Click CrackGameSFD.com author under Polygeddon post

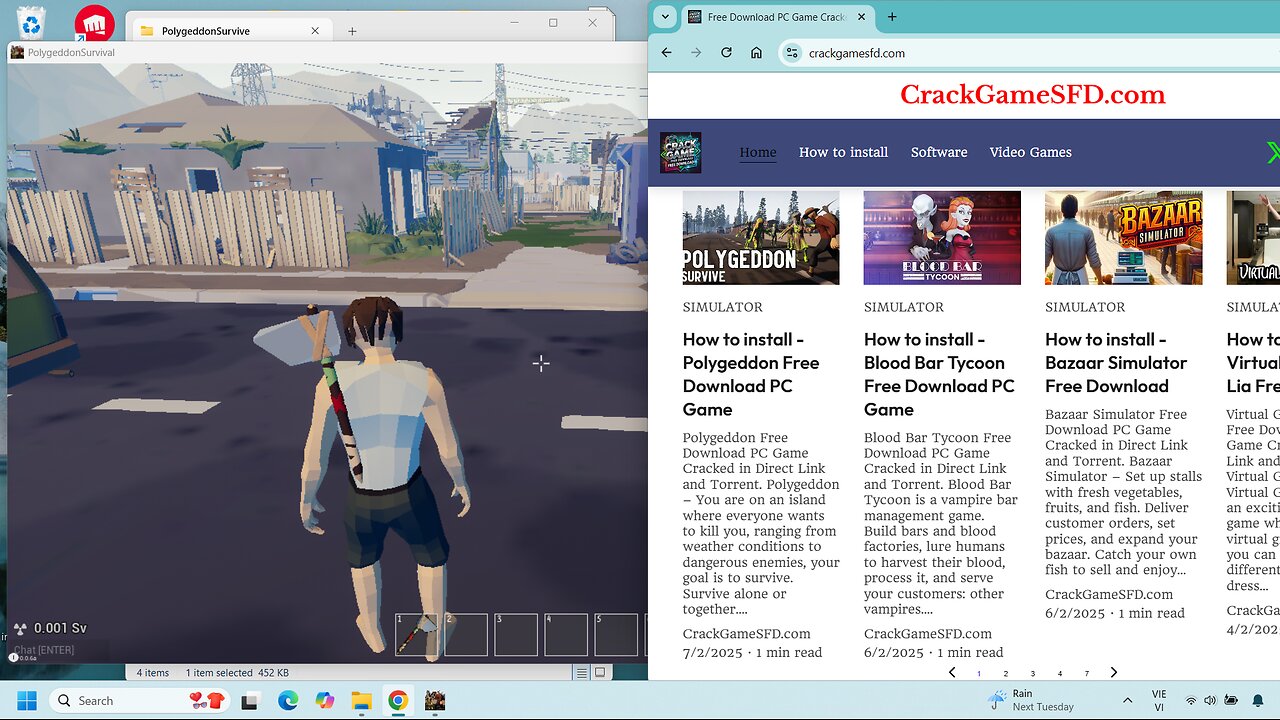pos(747,634)
